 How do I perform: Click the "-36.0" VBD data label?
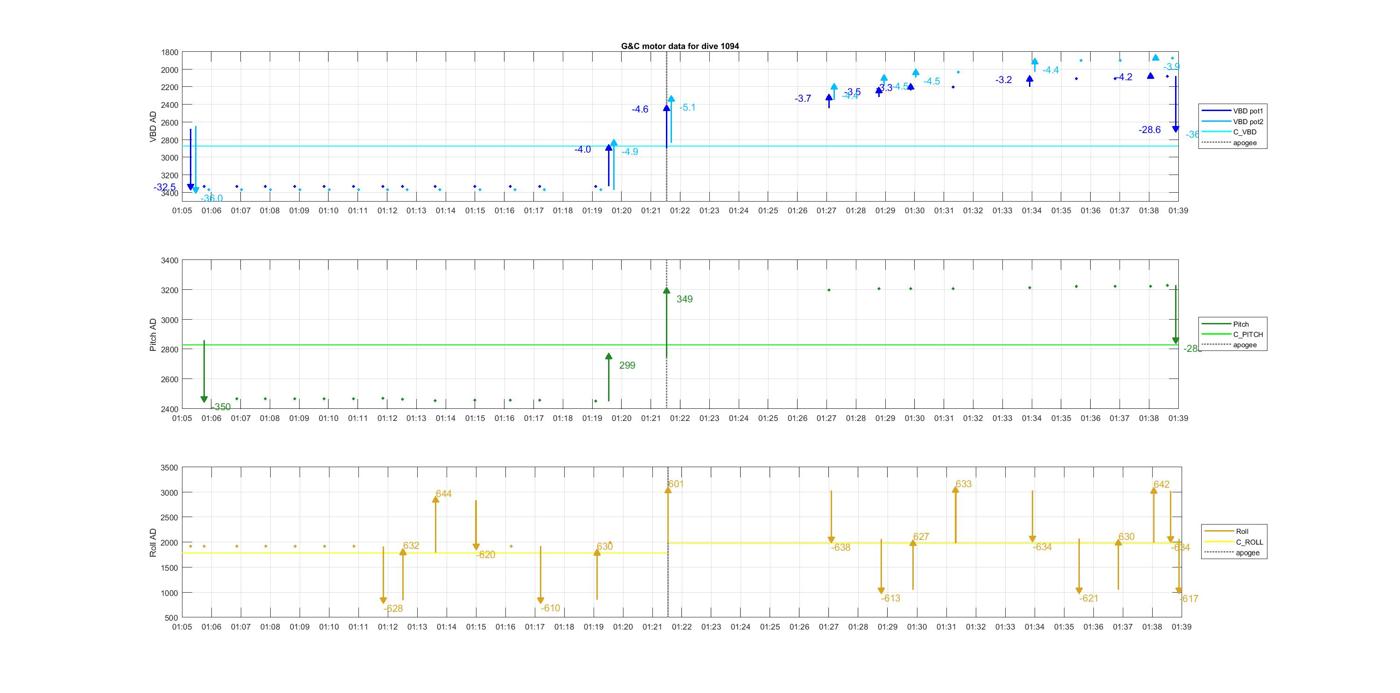click(x=212, y=198)
